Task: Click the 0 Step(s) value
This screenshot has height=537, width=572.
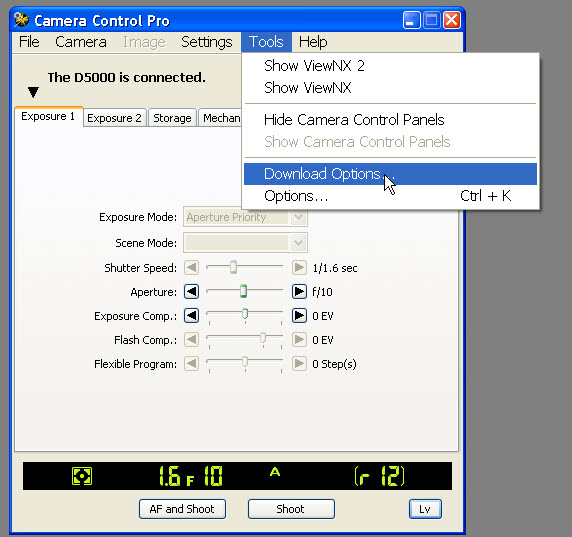Action: click(334, 364)
